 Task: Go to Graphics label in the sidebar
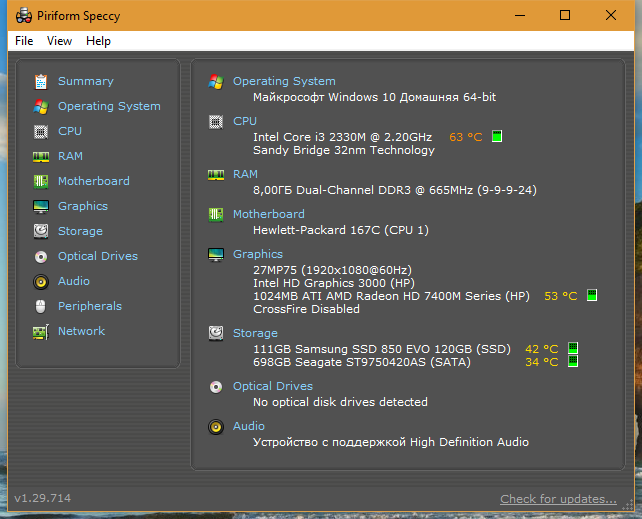tap(83, 206)
